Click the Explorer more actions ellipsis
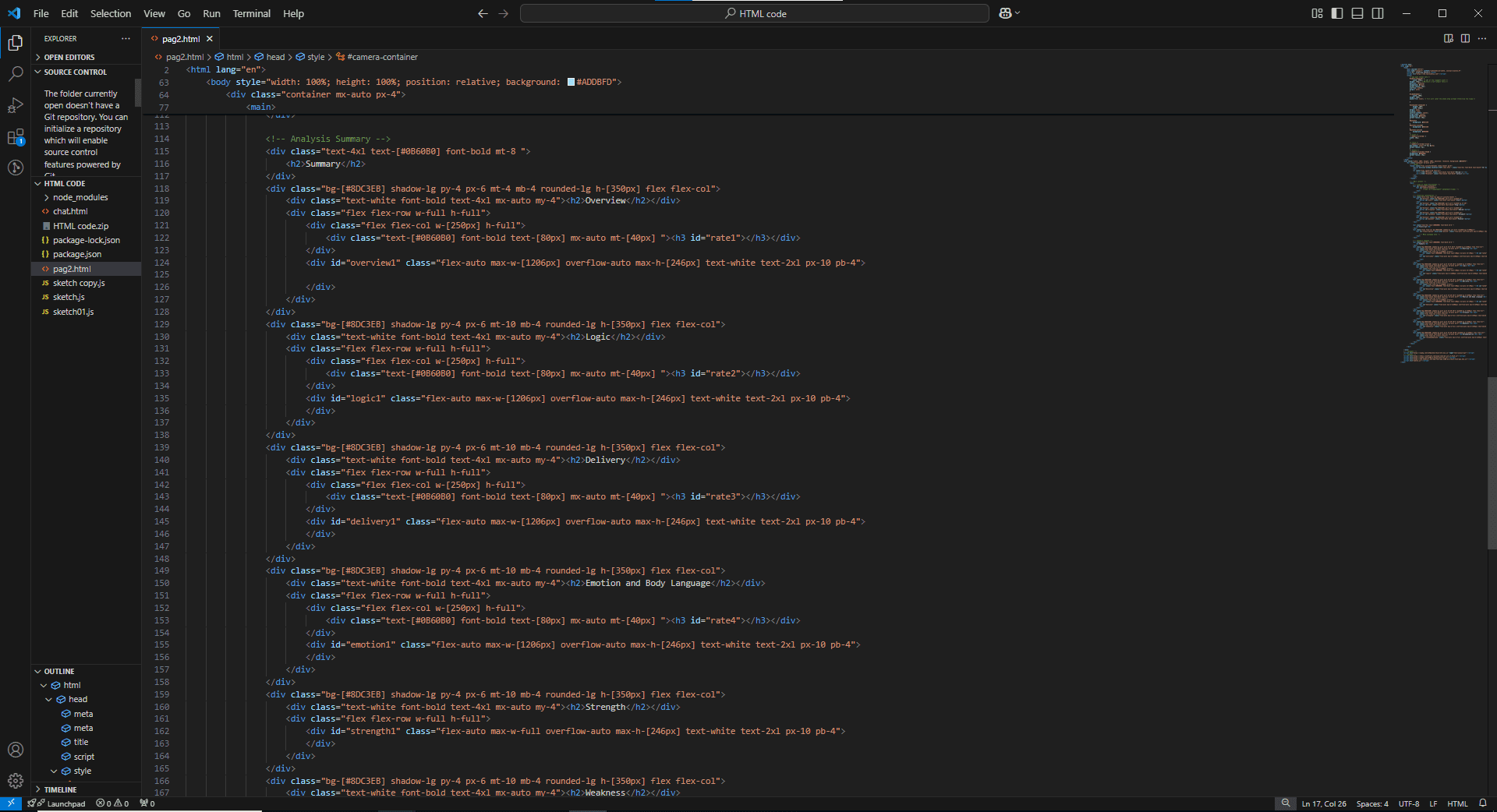1497x812 pixels. point(126,38)
